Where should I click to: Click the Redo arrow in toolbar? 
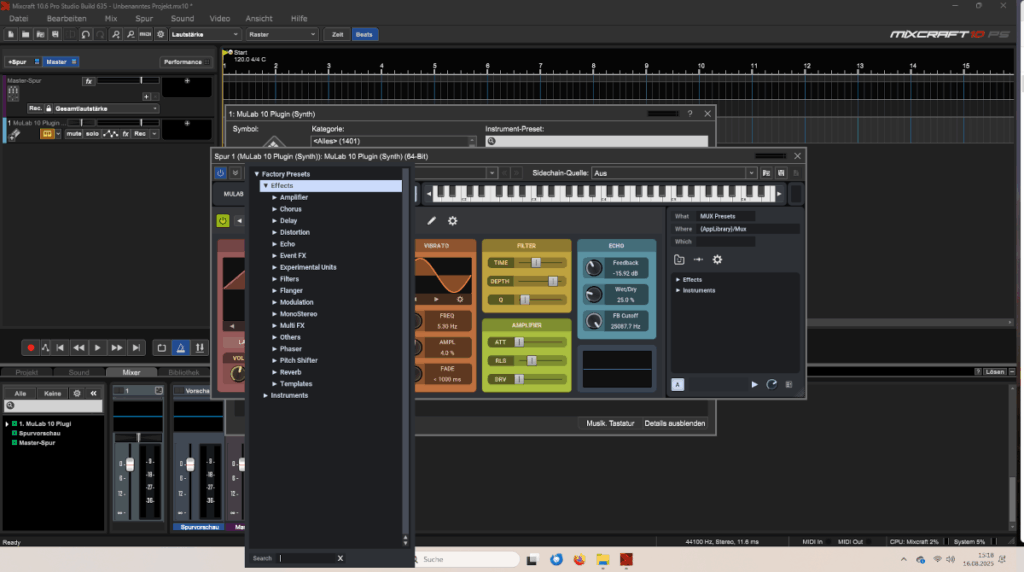99,34
